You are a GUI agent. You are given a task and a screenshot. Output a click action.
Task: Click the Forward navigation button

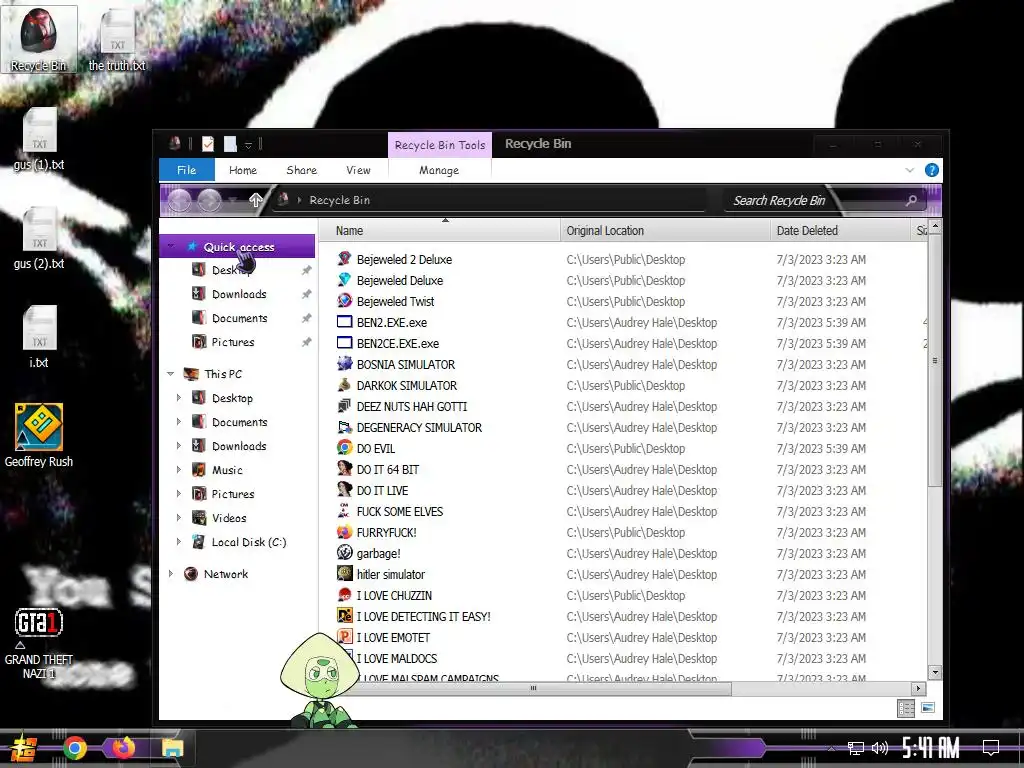tap(210, 200)
